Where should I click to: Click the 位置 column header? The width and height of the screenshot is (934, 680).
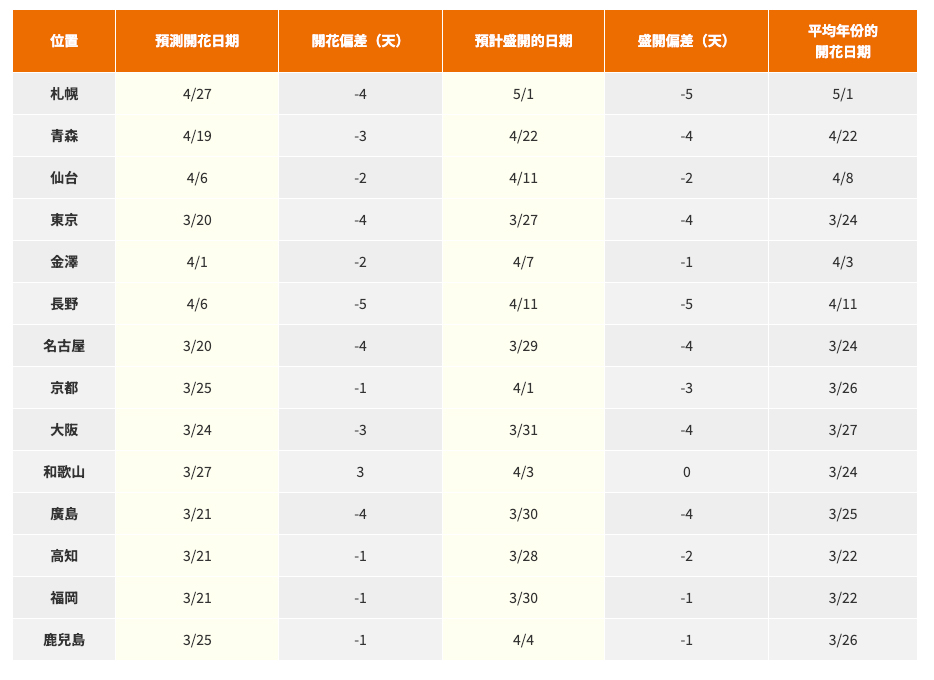coord(64,41)
